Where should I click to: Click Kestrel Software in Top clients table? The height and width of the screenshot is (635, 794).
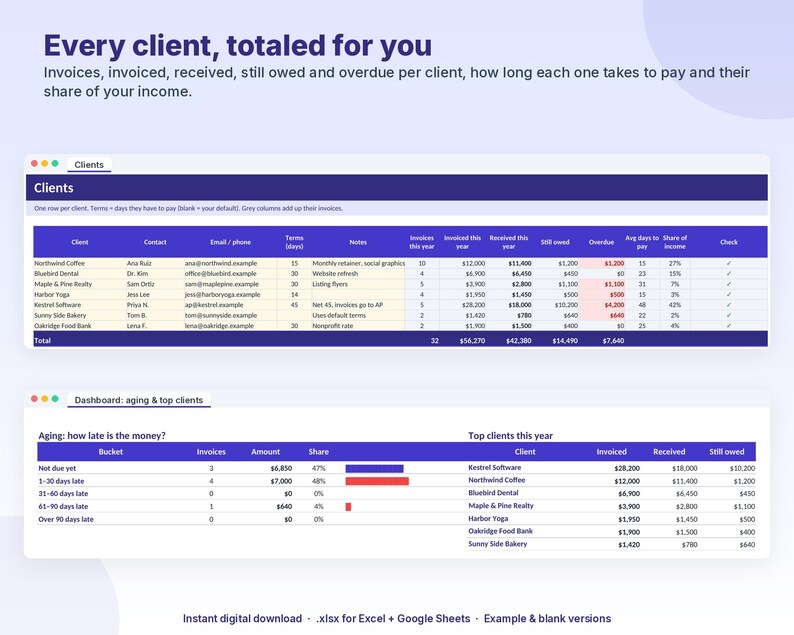[494, 467]
